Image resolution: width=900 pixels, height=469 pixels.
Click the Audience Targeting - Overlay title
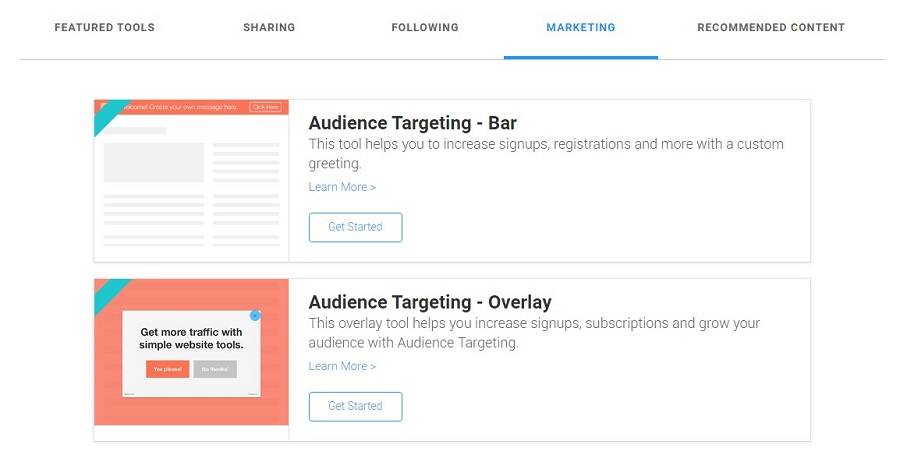[x=430, y=302]
